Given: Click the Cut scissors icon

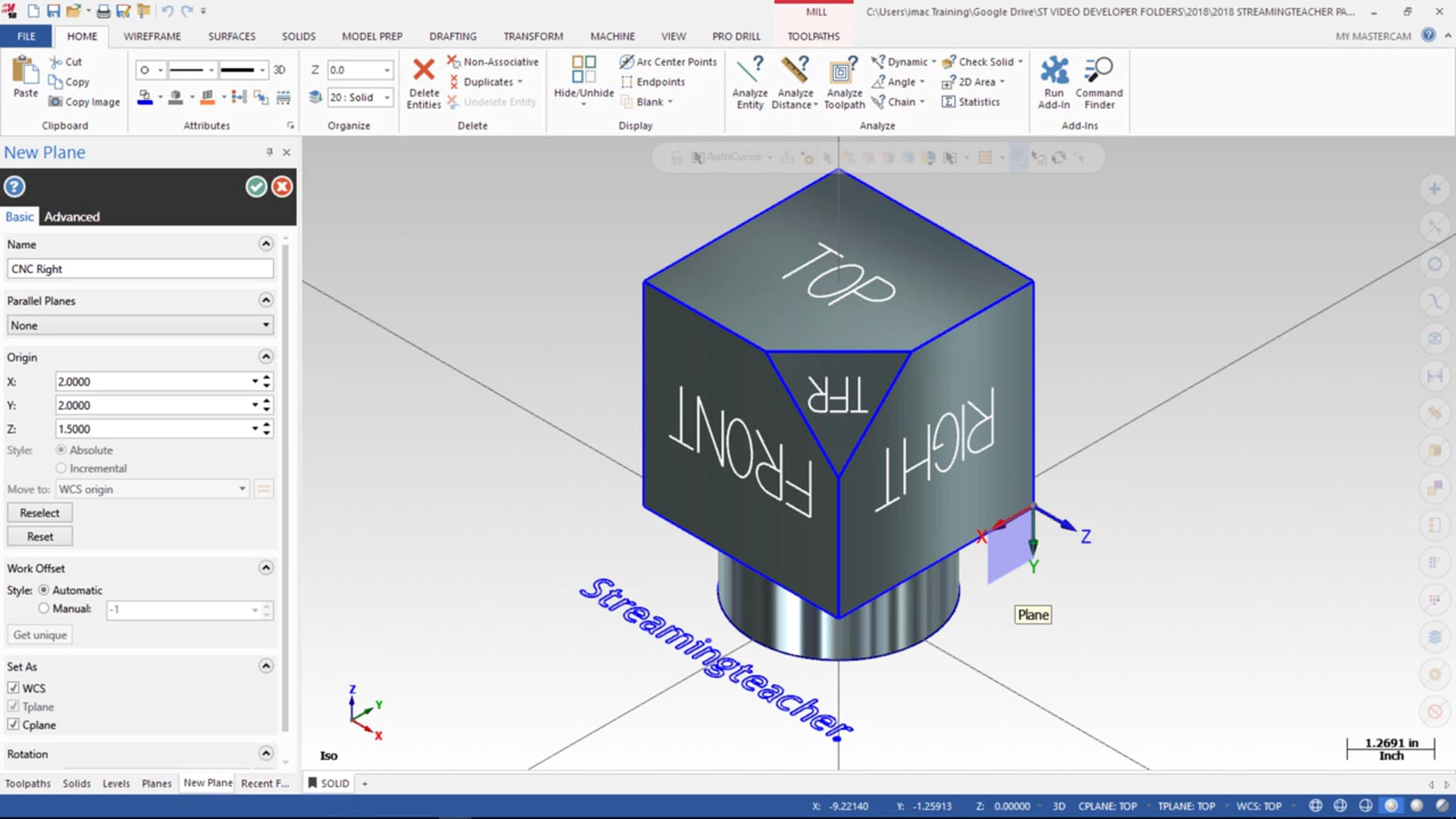Looking at the screenshot, I should (55, 61).
